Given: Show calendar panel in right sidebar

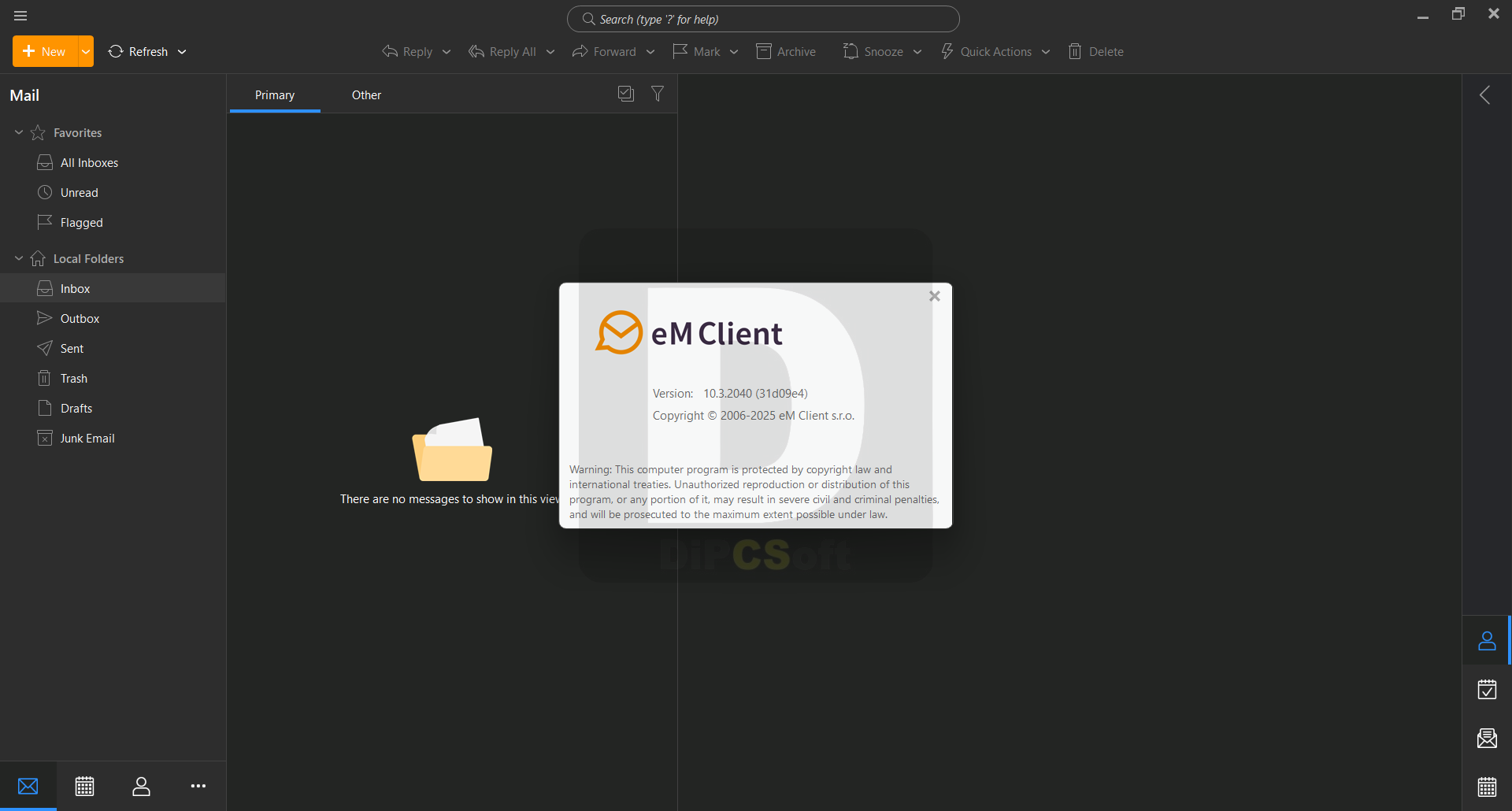Looking at the screenshot, I should 1487,787.
